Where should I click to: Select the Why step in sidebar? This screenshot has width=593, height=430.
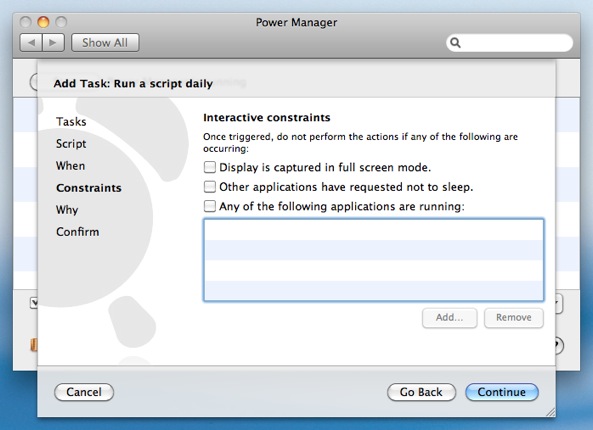click(x=67, y=210)
